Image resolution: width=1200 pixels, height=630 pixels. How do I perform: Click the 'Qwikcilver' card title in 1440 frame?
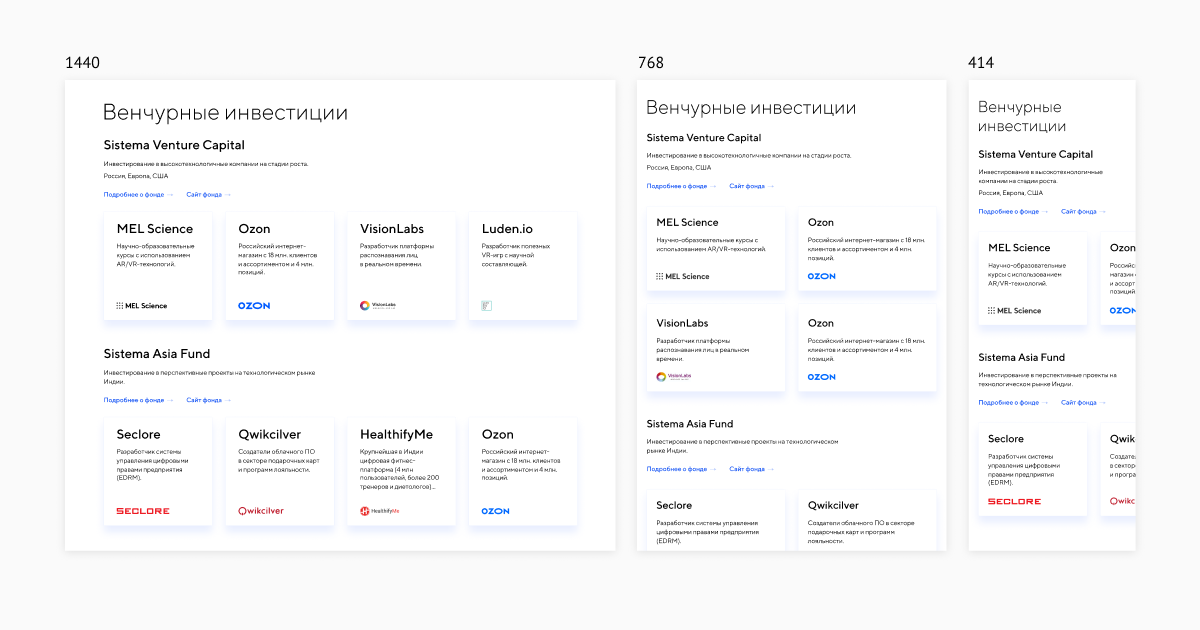click(270, 435)
